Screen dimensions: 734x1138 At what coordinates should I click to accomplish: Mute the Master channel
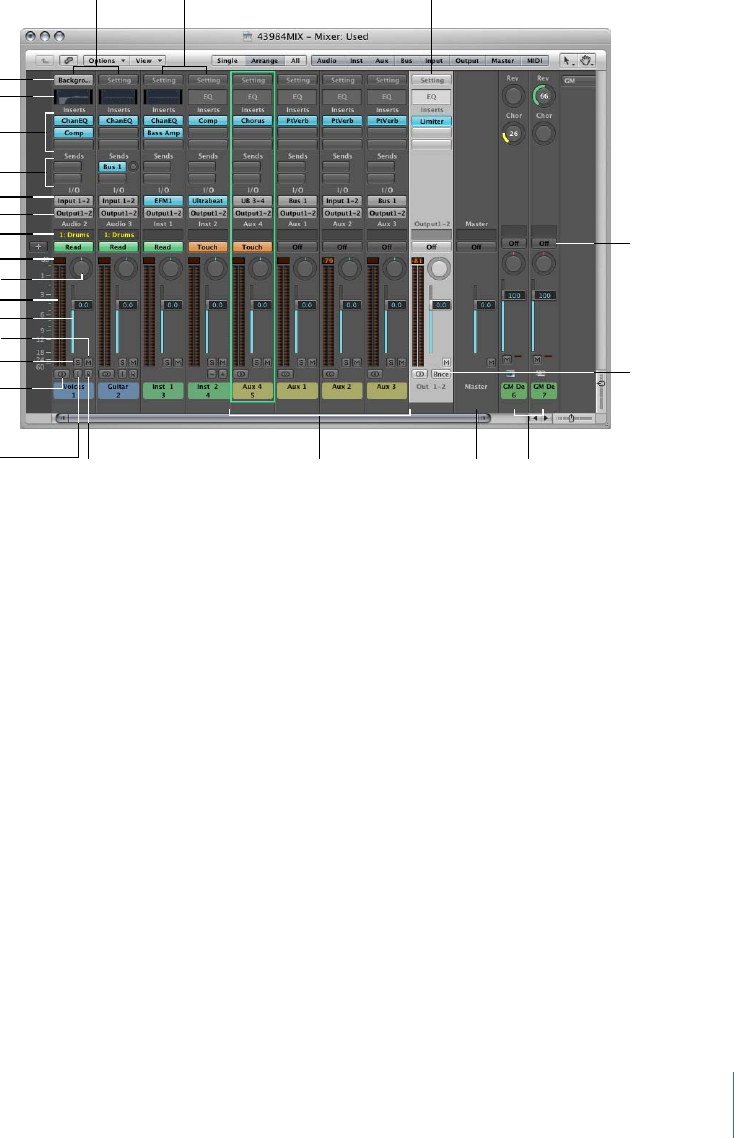pyautogui.click(x=492, y=362)
